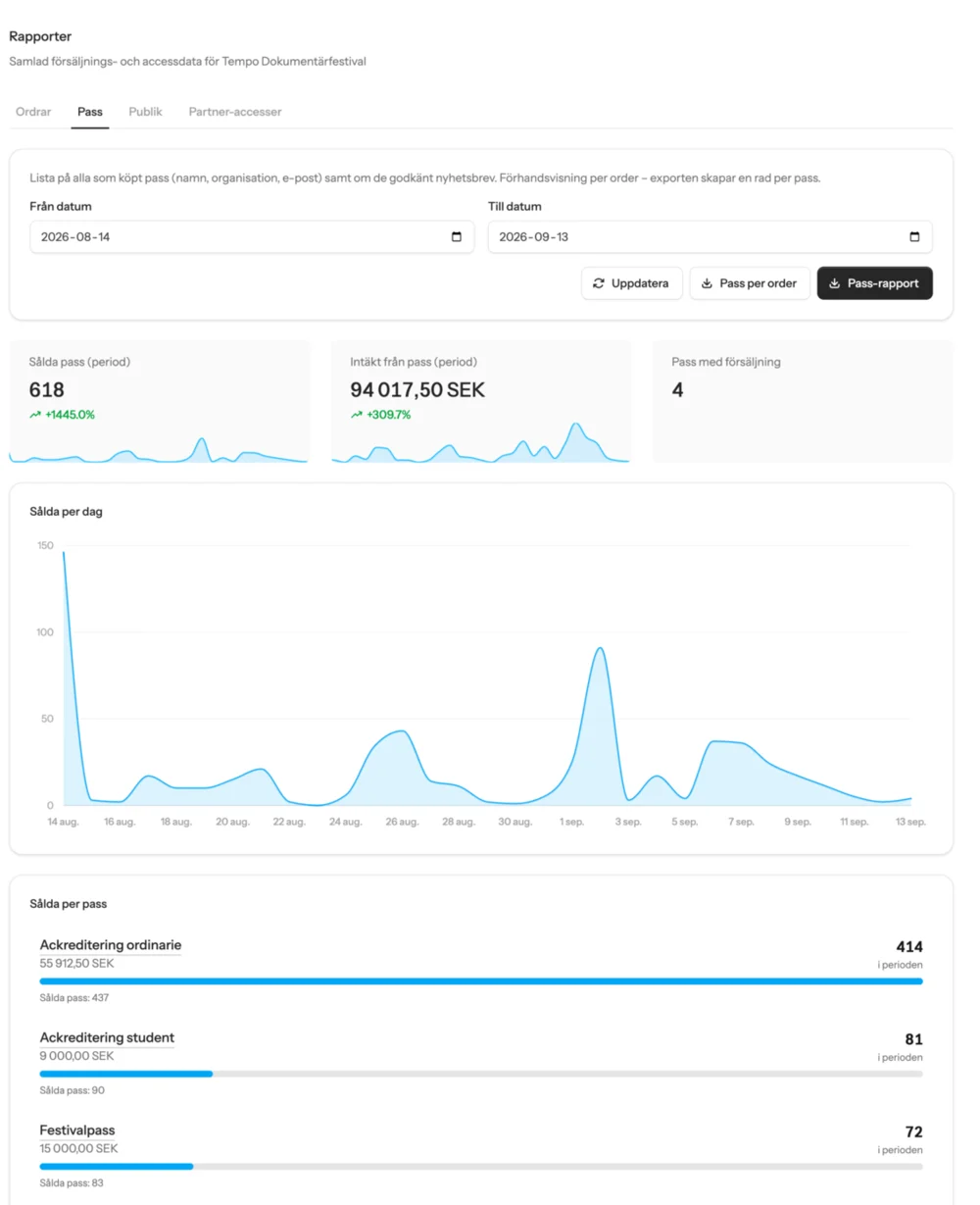Download the Pass-rapport
This screenshot has height=1205, width=980.
pos(875,283)
